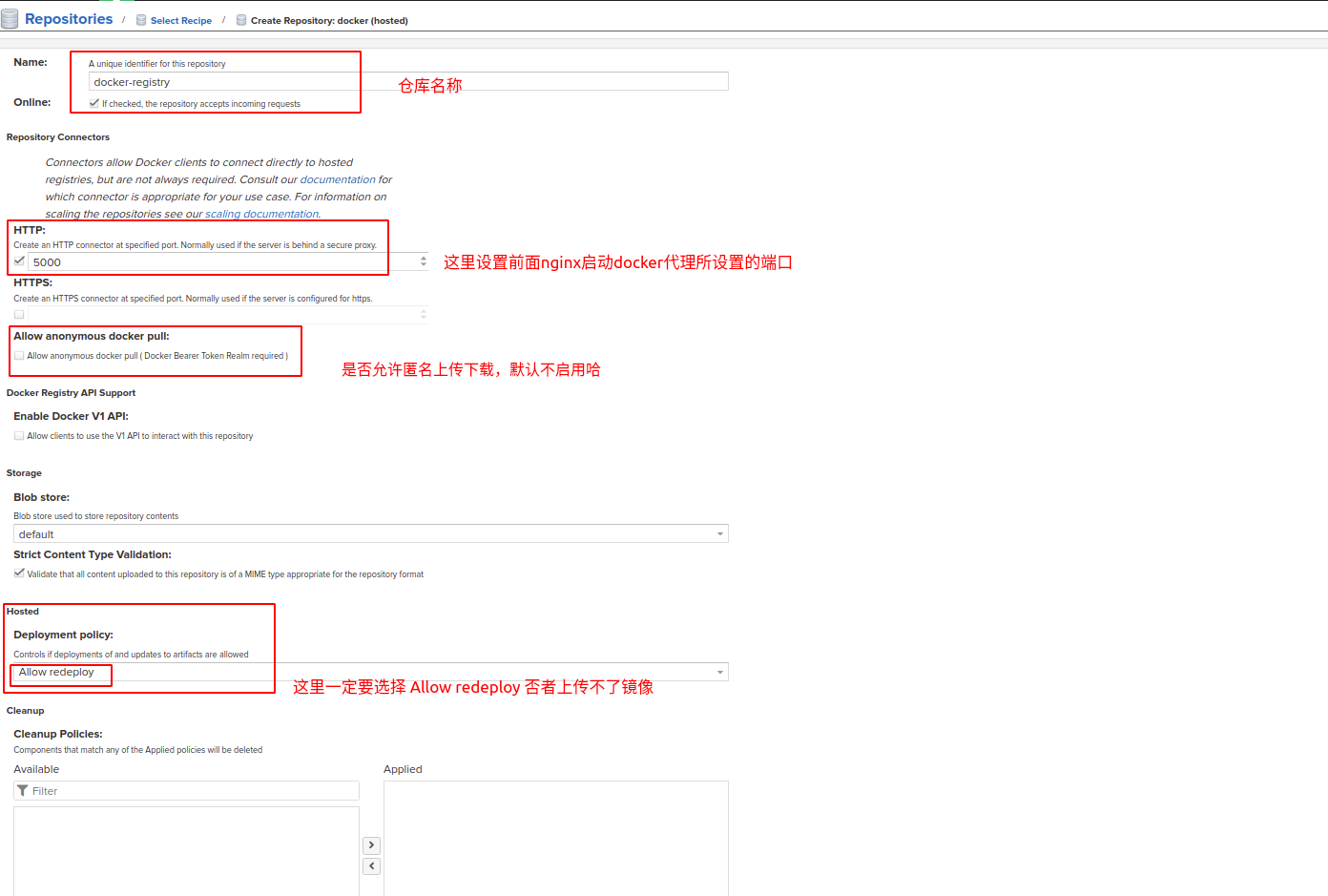This screenshot has height=896, width=1328.
Task: Click the Available cleanup policies list
Action: (186, 851)
